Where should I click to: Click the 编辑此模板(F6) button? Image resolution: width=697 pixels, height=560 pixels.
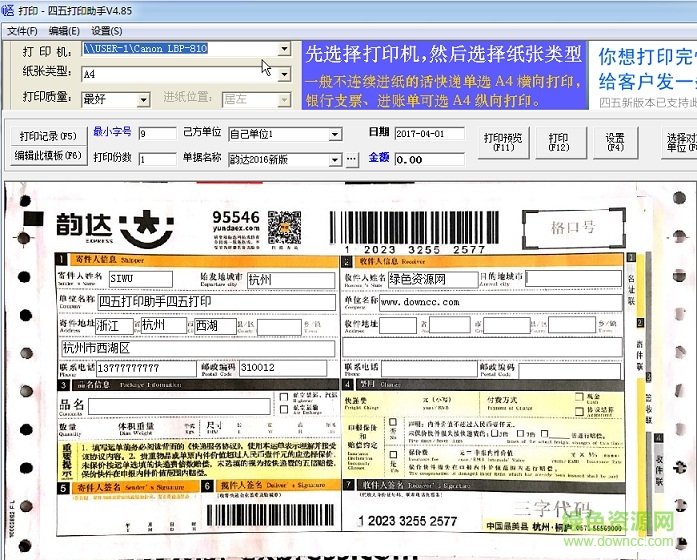[47, 156]
